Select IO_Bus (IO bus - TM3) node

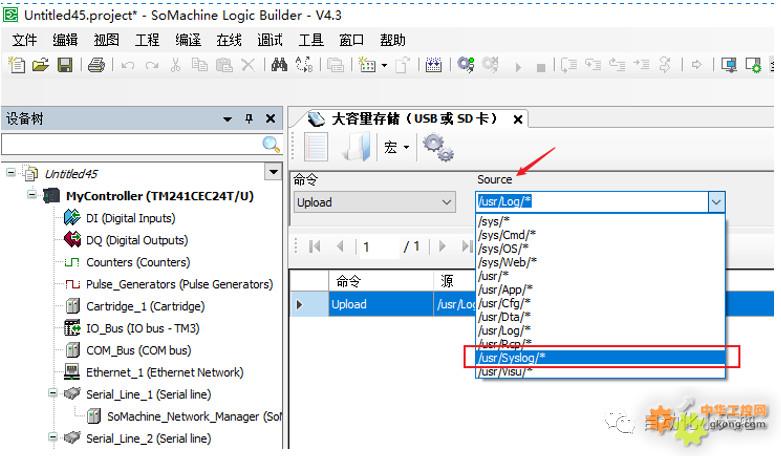click(142, 328)
